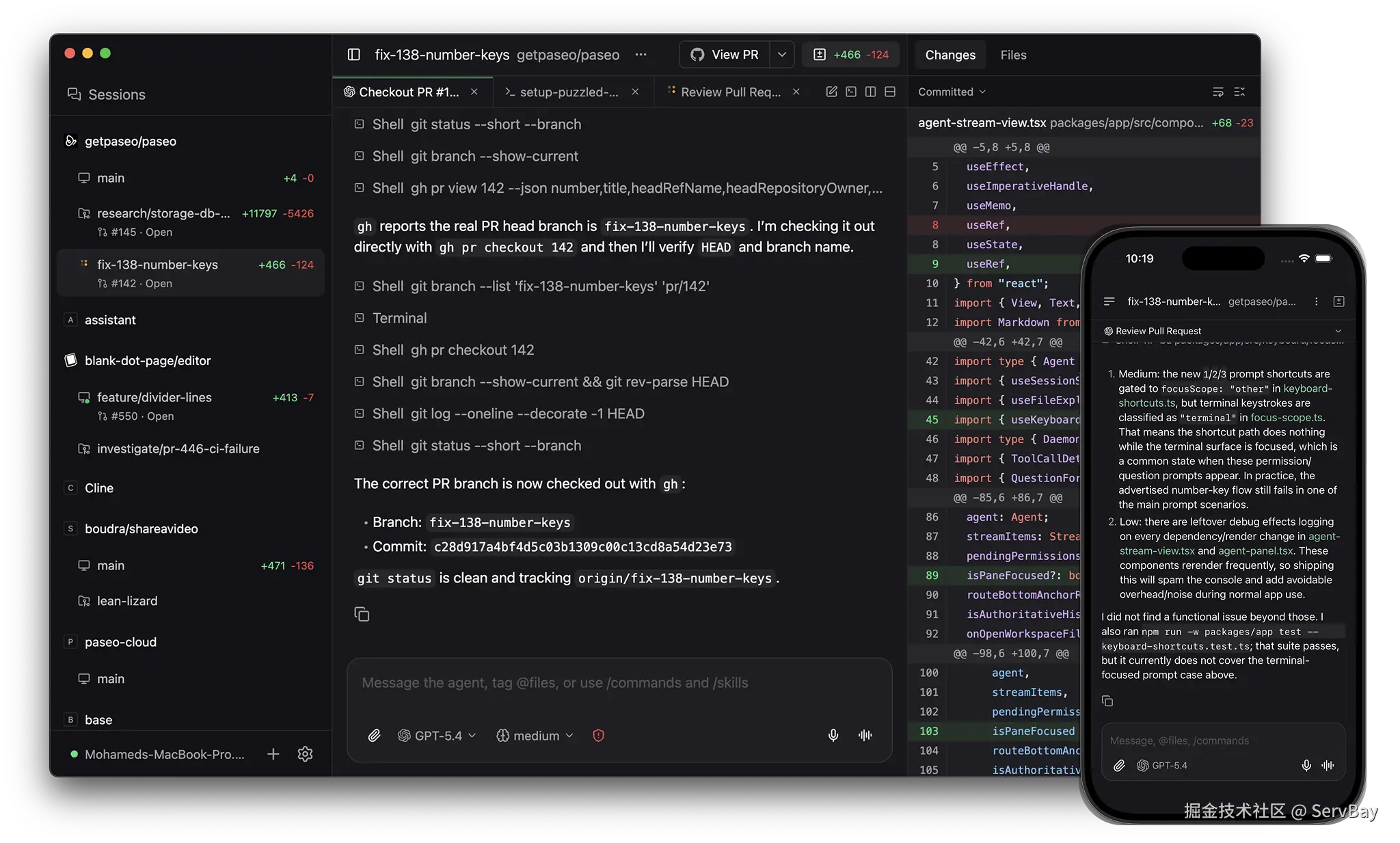Image resolution: width=1400 pixels, height=843 pixels.
Task: Open the medium reasoning dropdown
Action: pos(535,736)
